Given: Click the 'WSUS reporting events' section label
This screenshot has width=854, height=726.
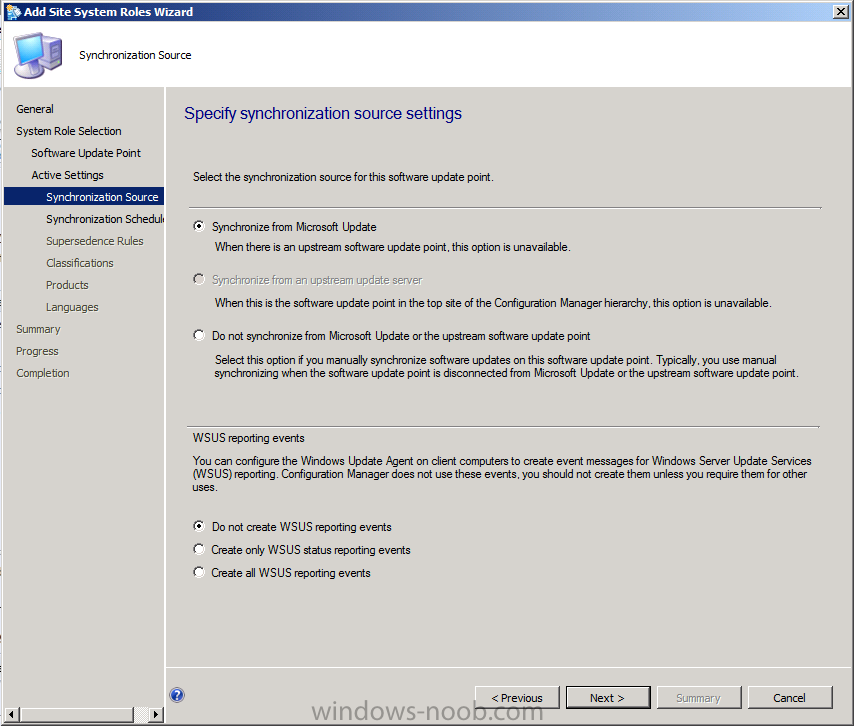Looking at the screenshot, I should tap(248, 438).
